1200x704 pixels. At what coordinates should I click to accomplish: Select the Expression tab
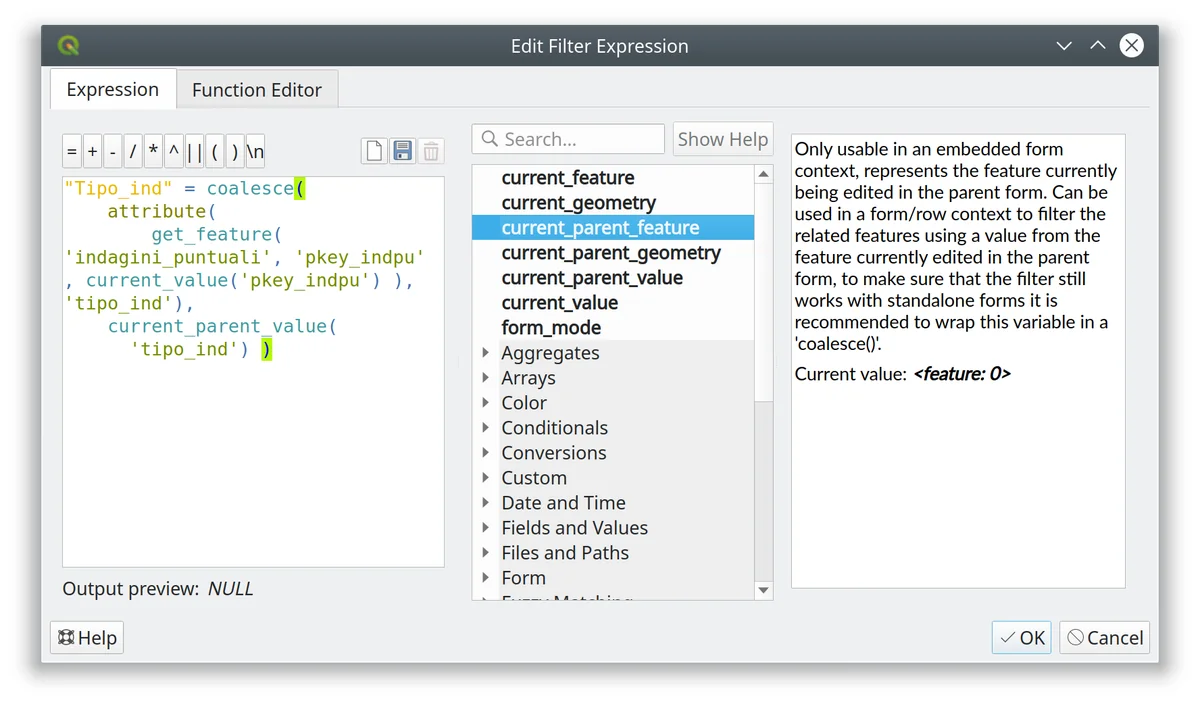112,89
